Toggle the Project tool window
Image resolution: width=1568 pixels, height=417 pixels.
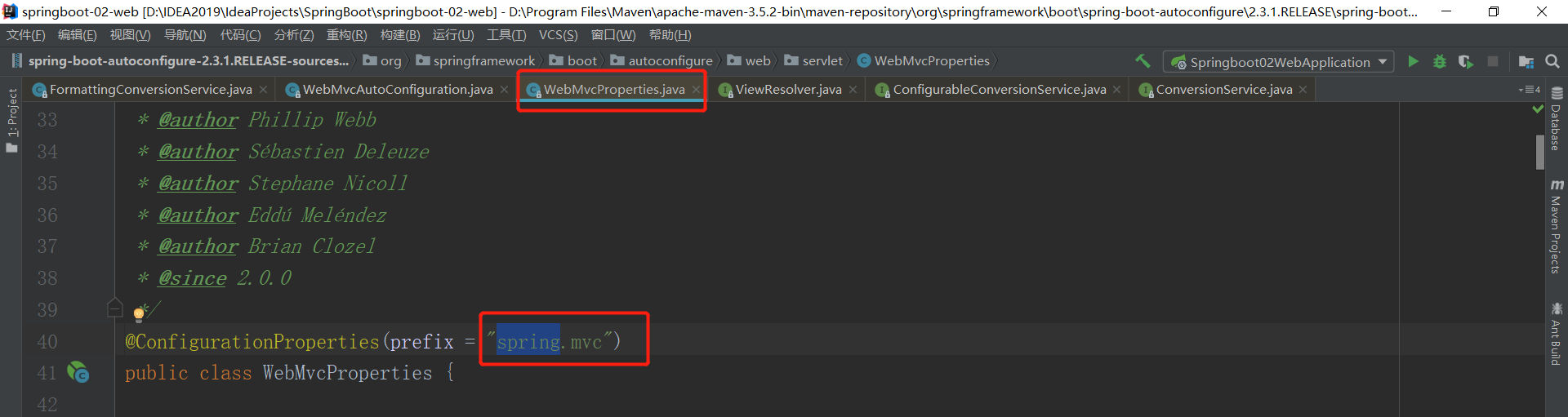11,120
